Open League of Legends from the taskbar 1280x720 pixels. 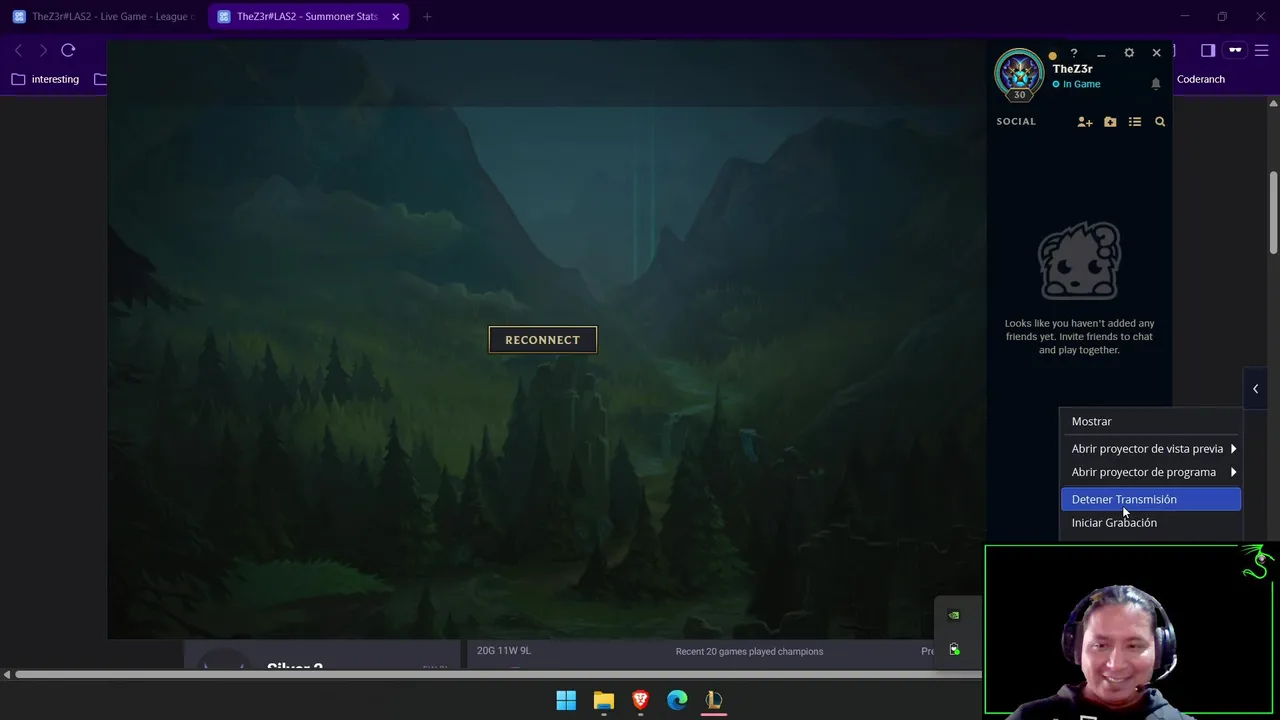[x=714, y=700]
